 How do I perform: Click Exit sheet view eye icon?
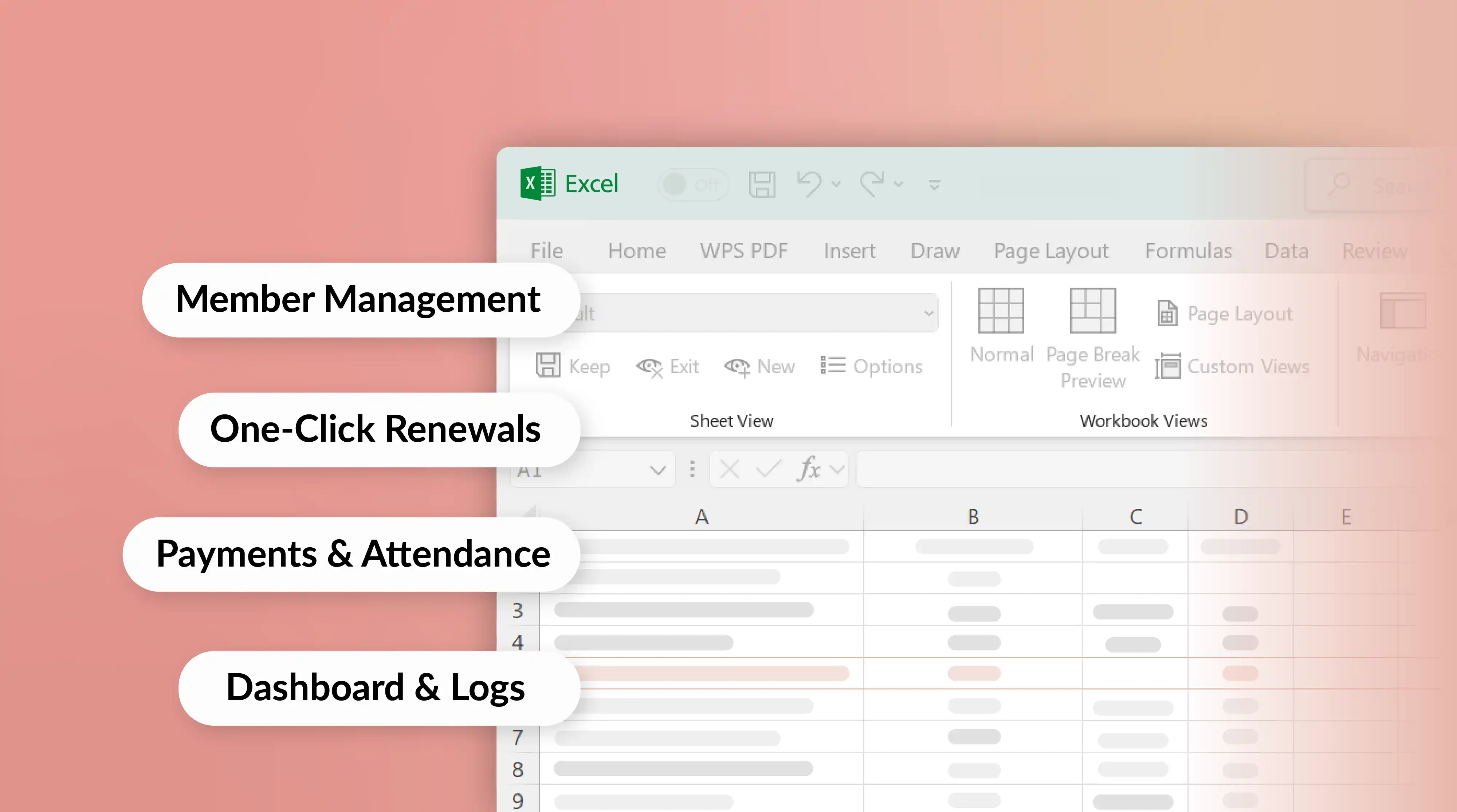click(649, 367)
